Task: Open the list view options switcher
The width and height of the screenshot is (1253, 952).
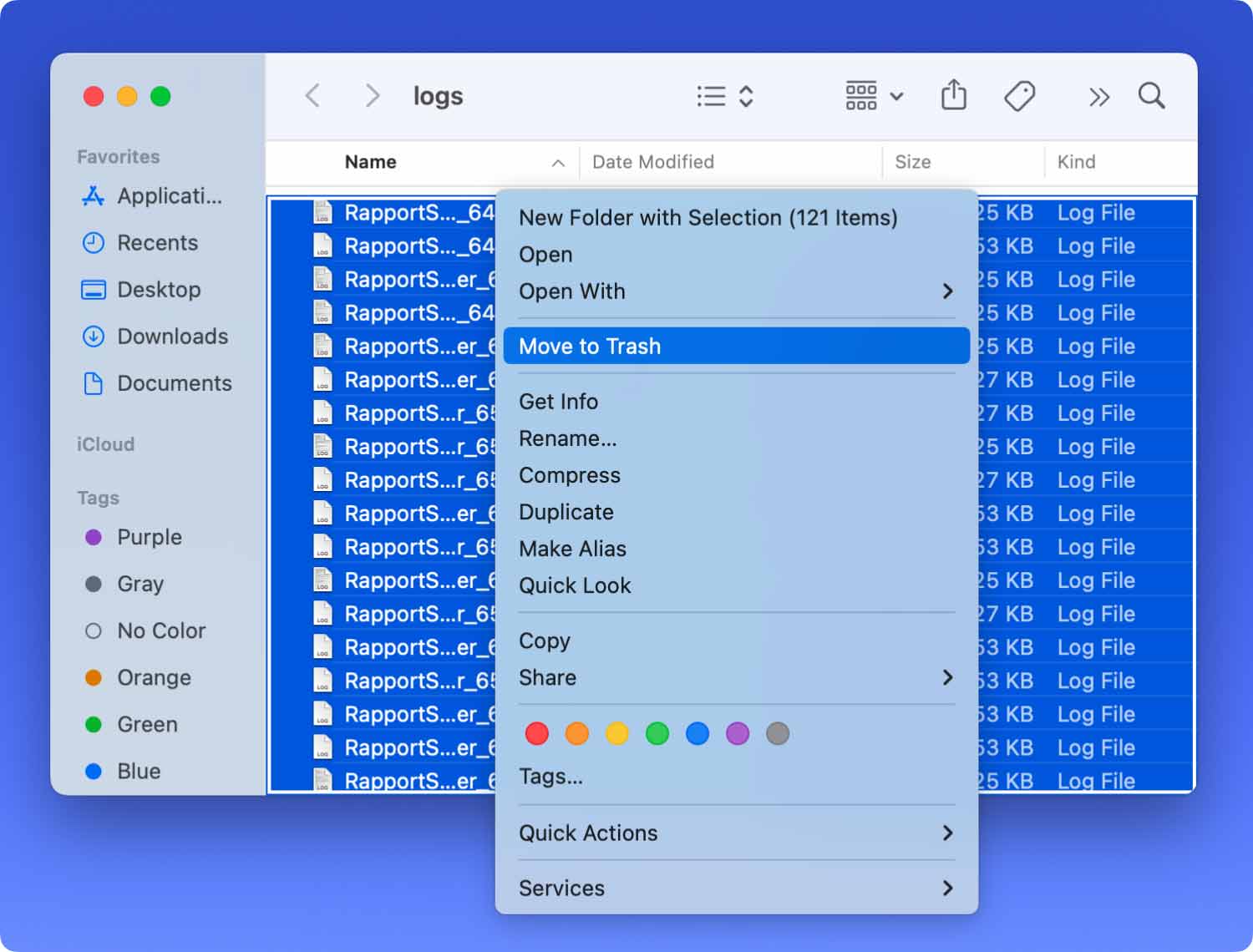Action: tap(725, 96)
